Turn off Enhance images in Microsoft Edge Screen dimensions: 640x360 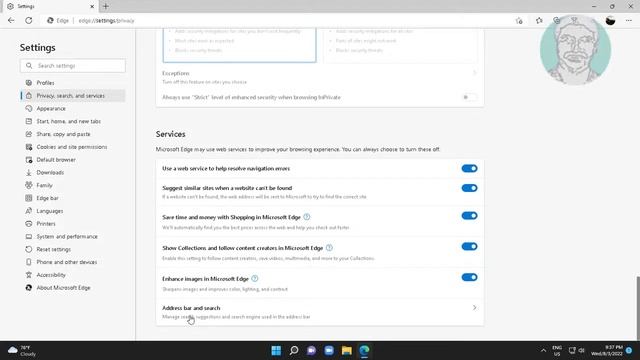(469, 278)
